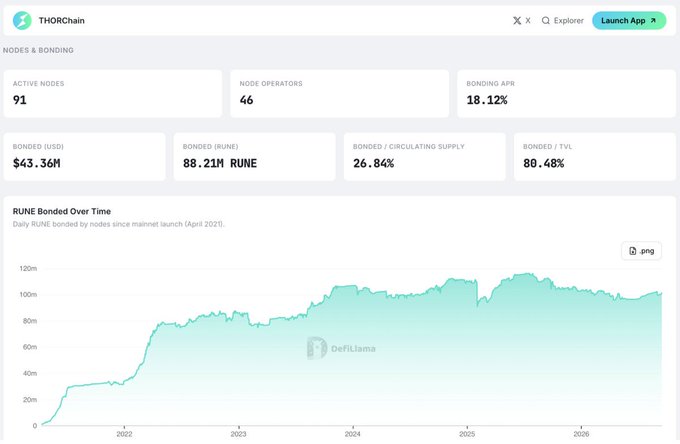Click the THORChain brand name
680x444 pixels.
[62, 20]
